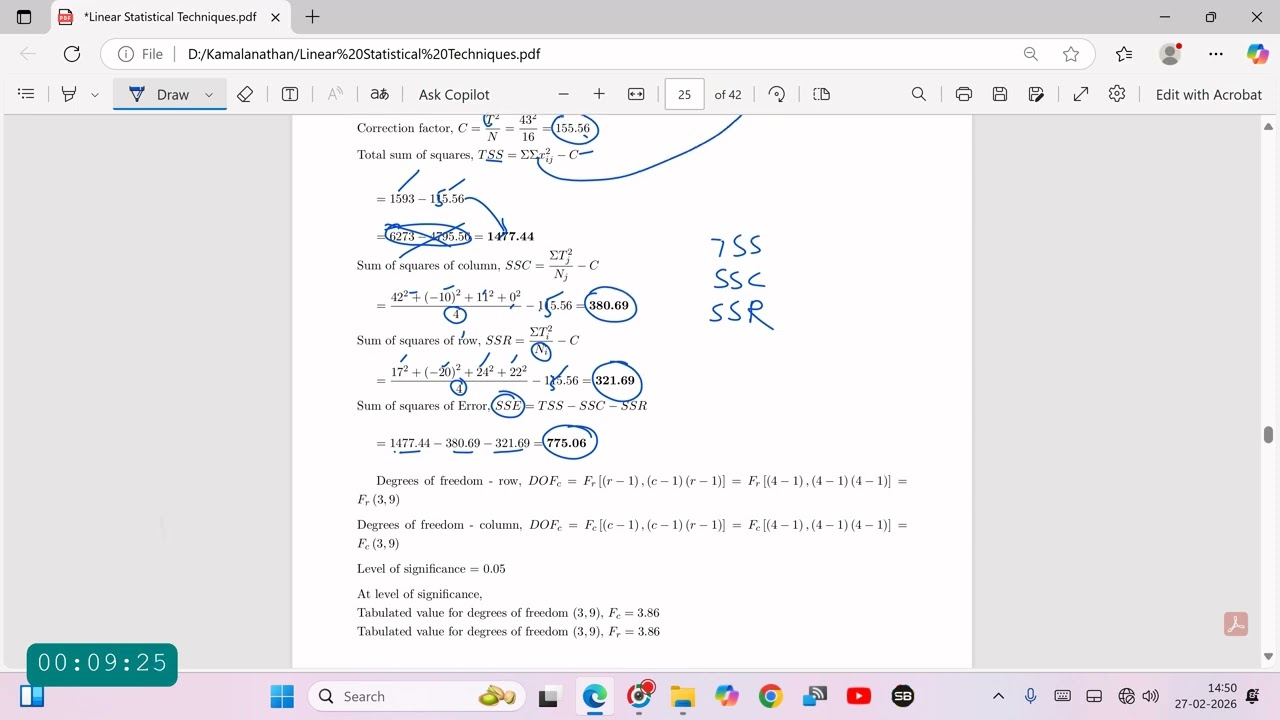
Task: Open the Windows Start menu
Action: coord(282,696)
